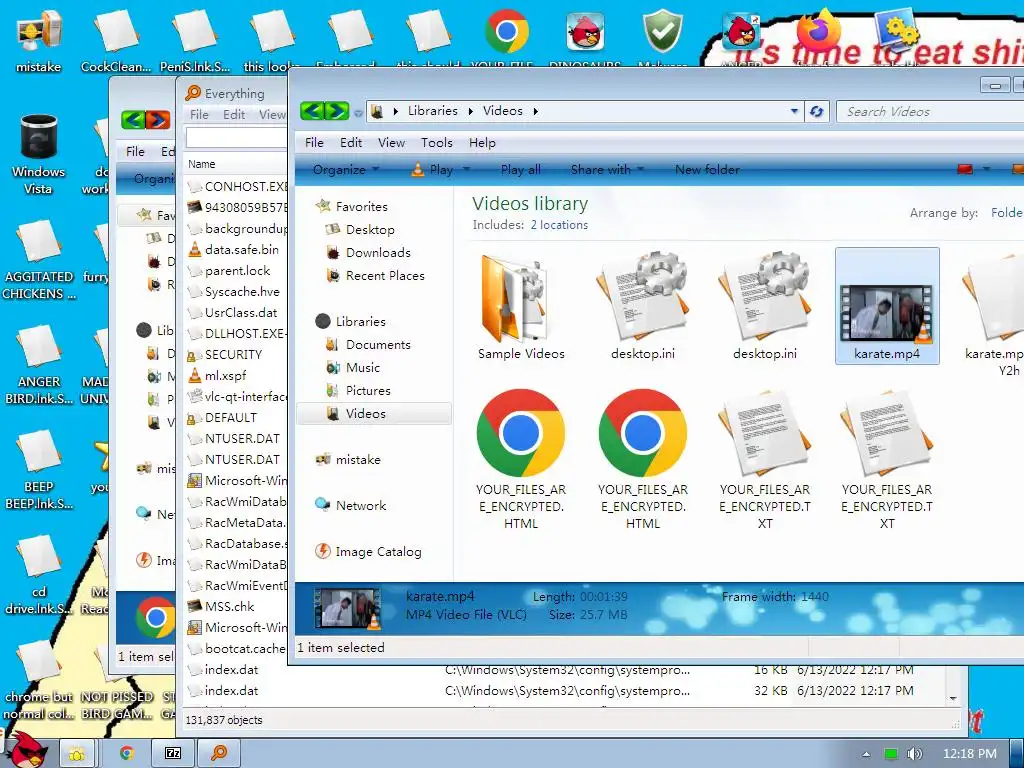Open Downloads in the navigation pane
The image size is (1024, 768).
click(x=378, y=253)
